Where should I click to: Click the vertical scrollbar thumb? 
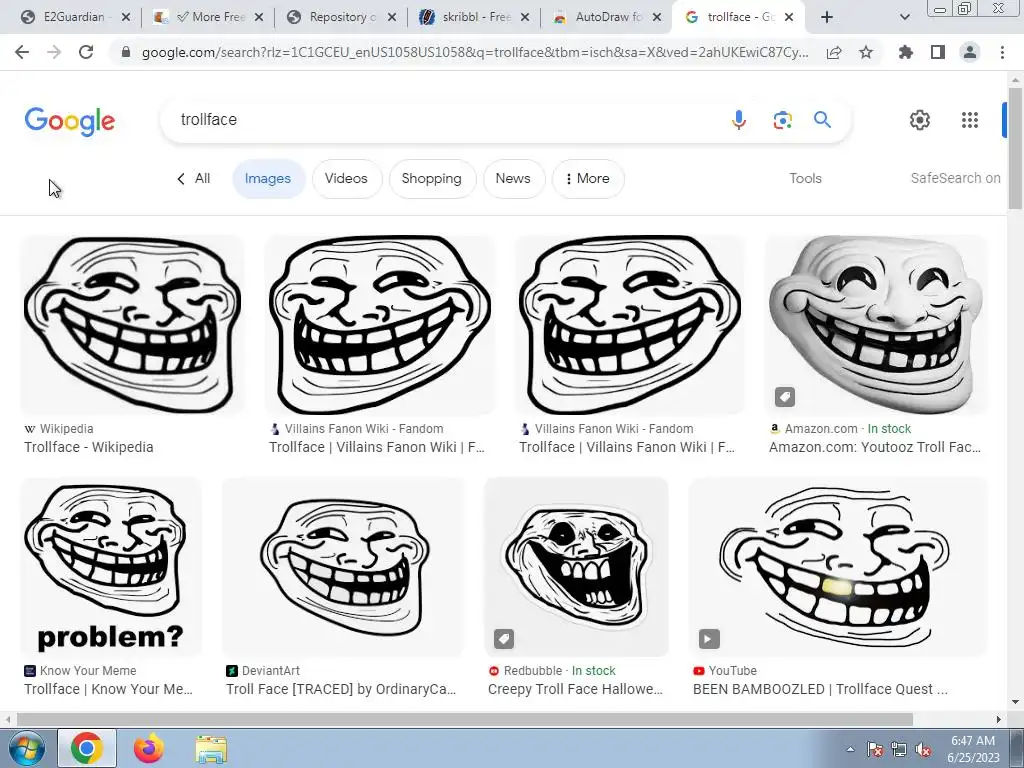(x=1016, y=147)
